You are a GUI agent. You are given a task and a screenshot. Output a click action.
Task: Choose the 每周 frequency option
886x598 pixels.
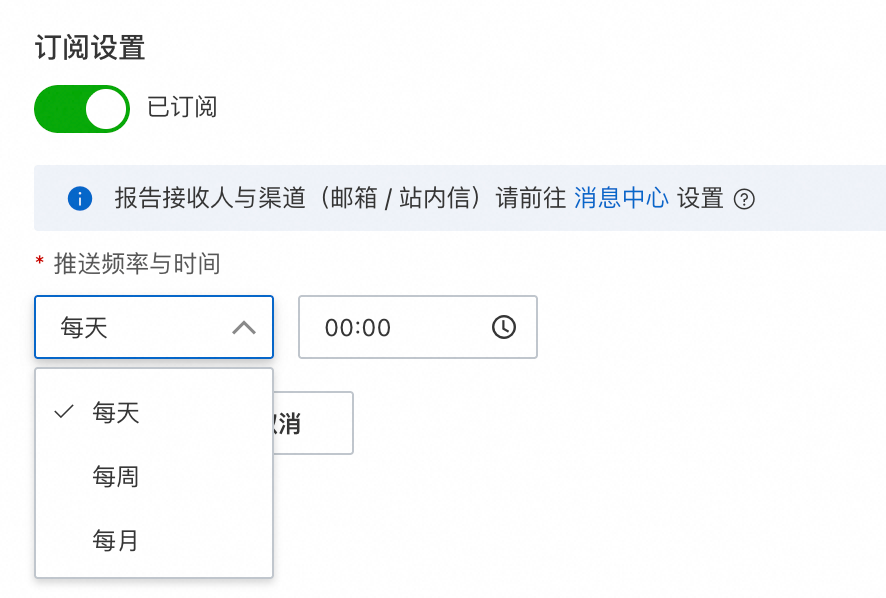[x=116, y=477]
